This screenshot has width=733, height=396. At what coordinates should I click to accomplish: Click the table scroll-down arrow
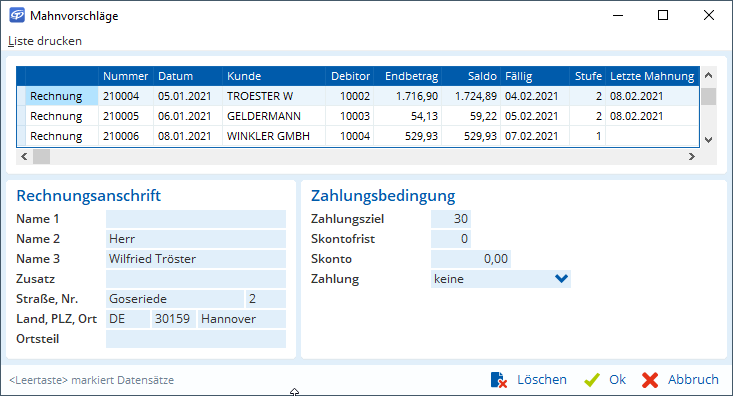(708, 139)
